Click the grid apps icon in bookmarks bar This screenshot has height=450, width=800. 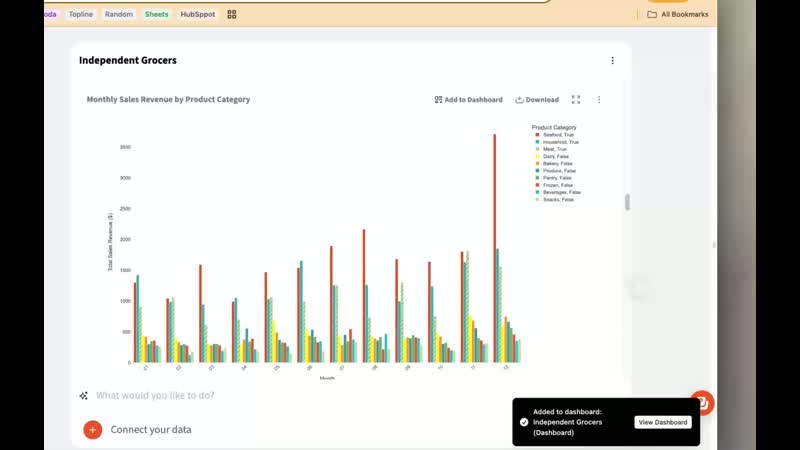(232, 15)
